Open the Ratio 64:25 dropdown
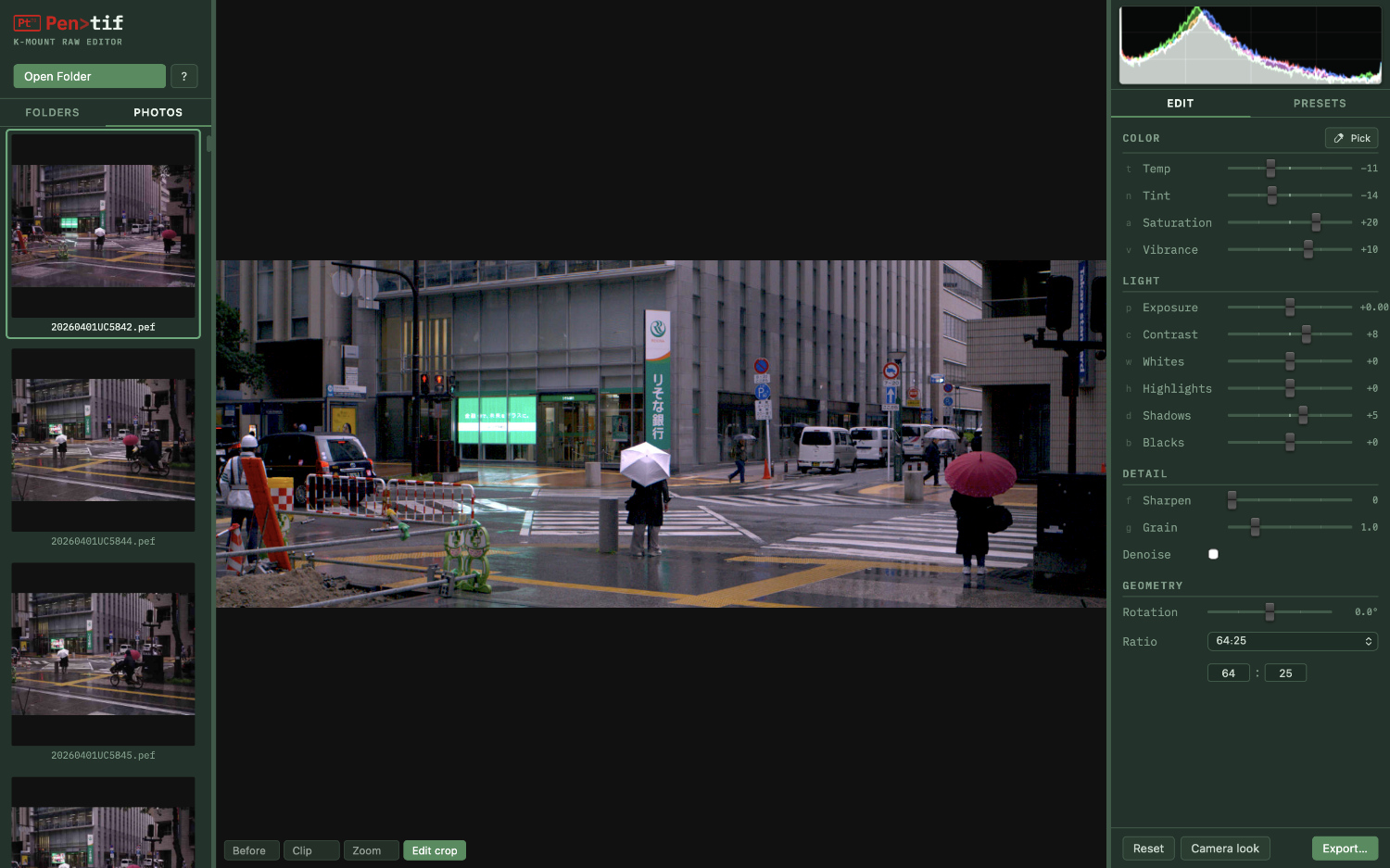 click(1292, 641)
